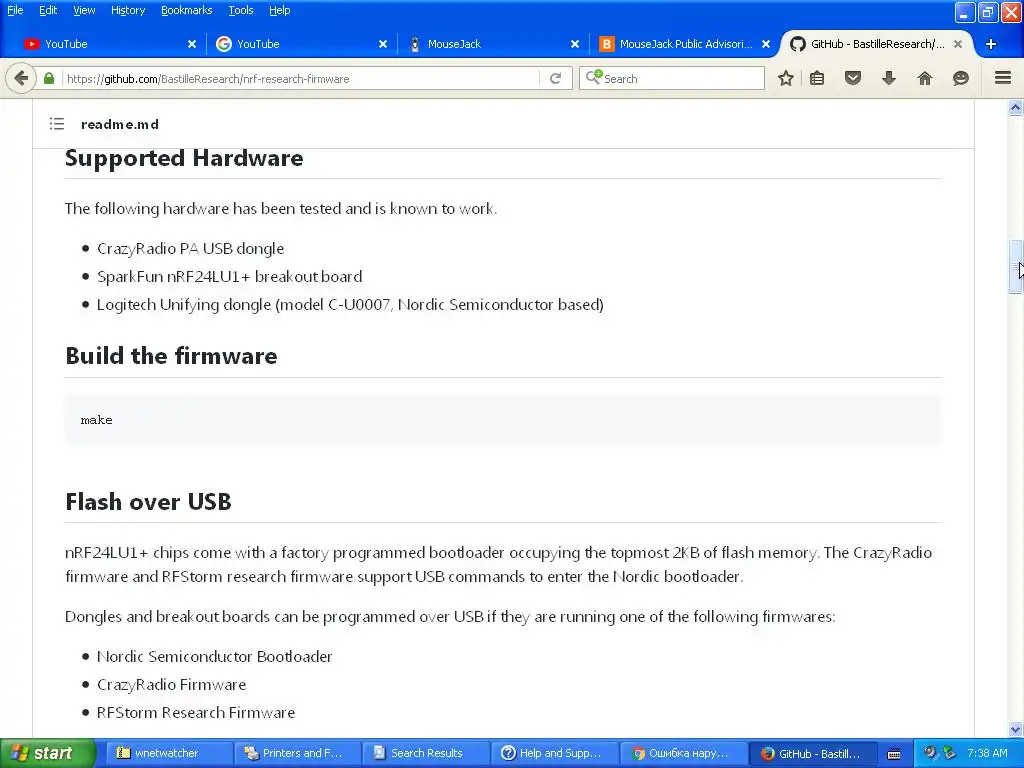The image size is (1024, 768).
Task: Close the MouseJack tab
Action: coord(575,44)
